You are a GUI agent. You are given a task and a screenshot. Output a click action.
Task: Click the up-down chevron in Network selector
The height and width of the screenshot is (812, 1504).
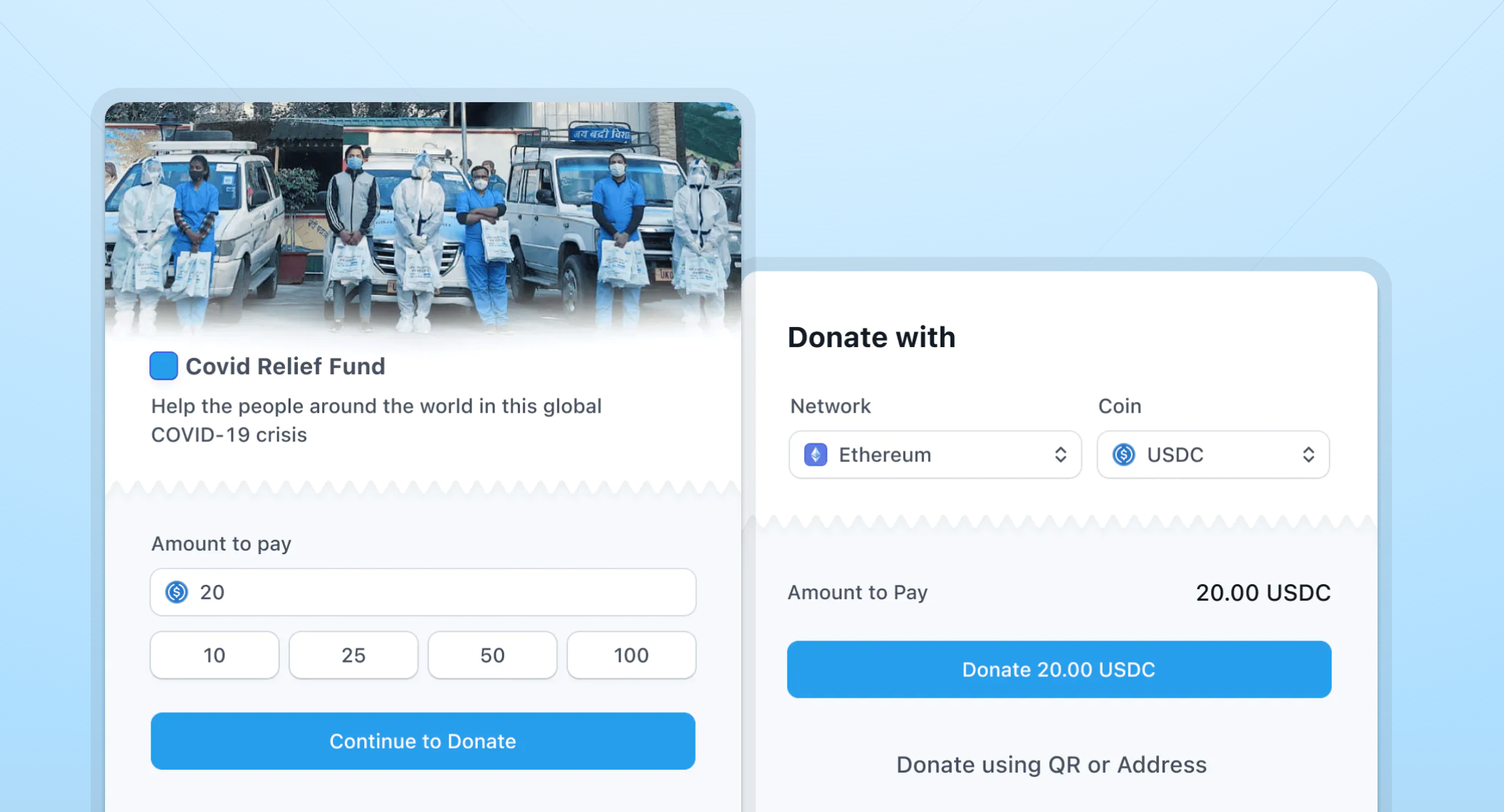(x=1061, y=454)
